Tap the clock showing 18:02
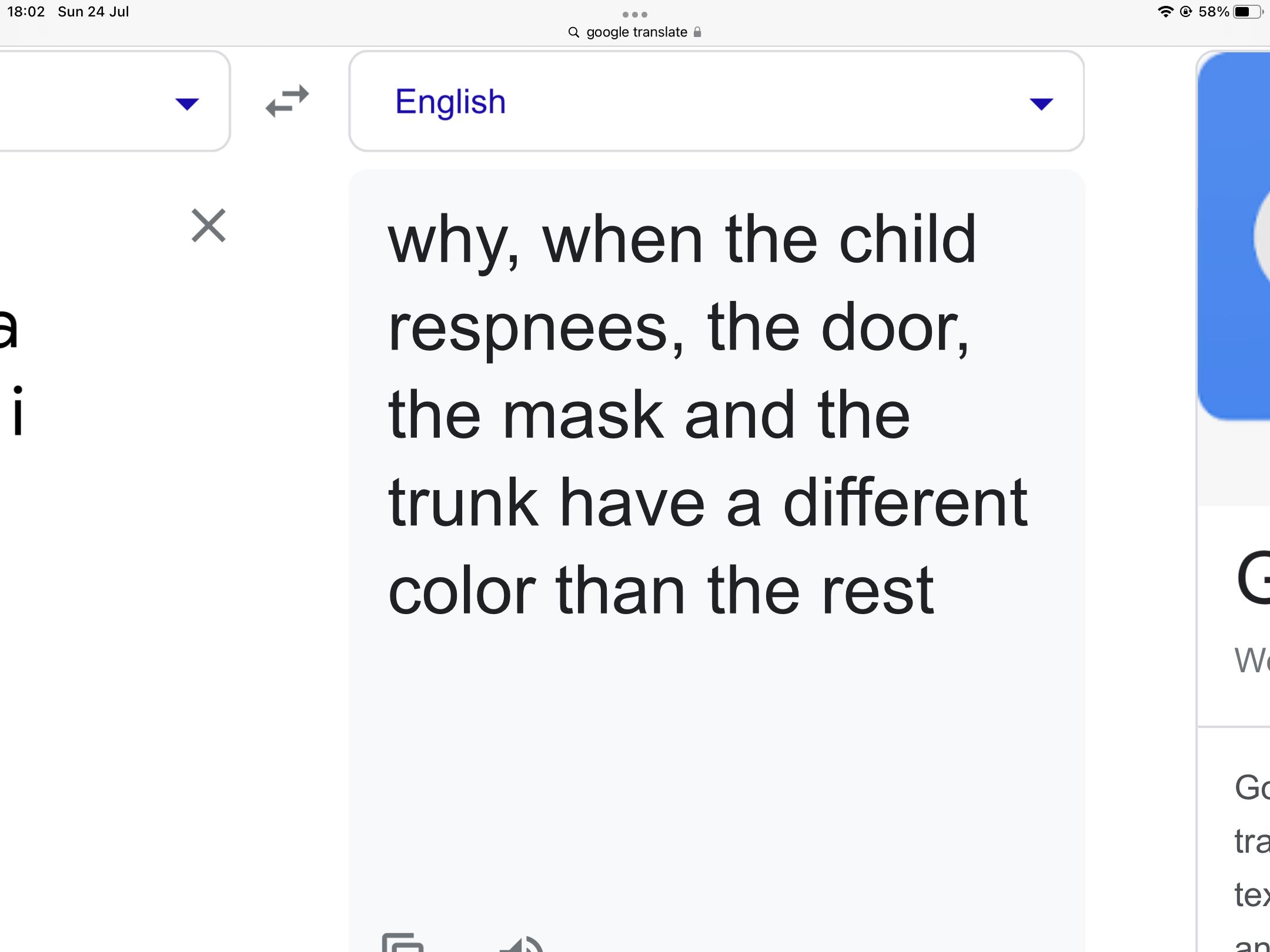The width and height of the screenshot is (1270, 952). 26,12
